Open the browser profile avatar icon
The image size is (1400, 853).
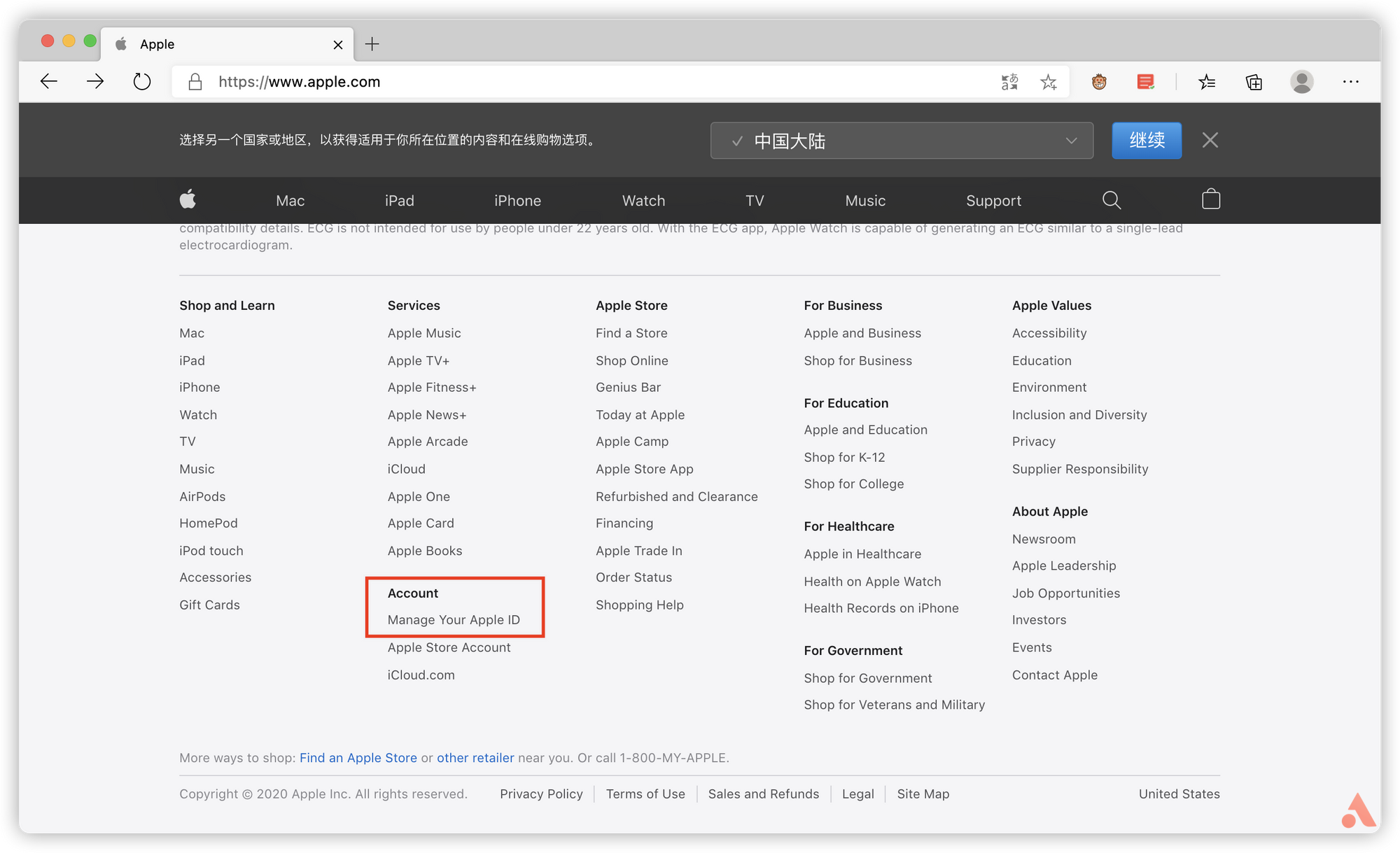(1301, 82)
